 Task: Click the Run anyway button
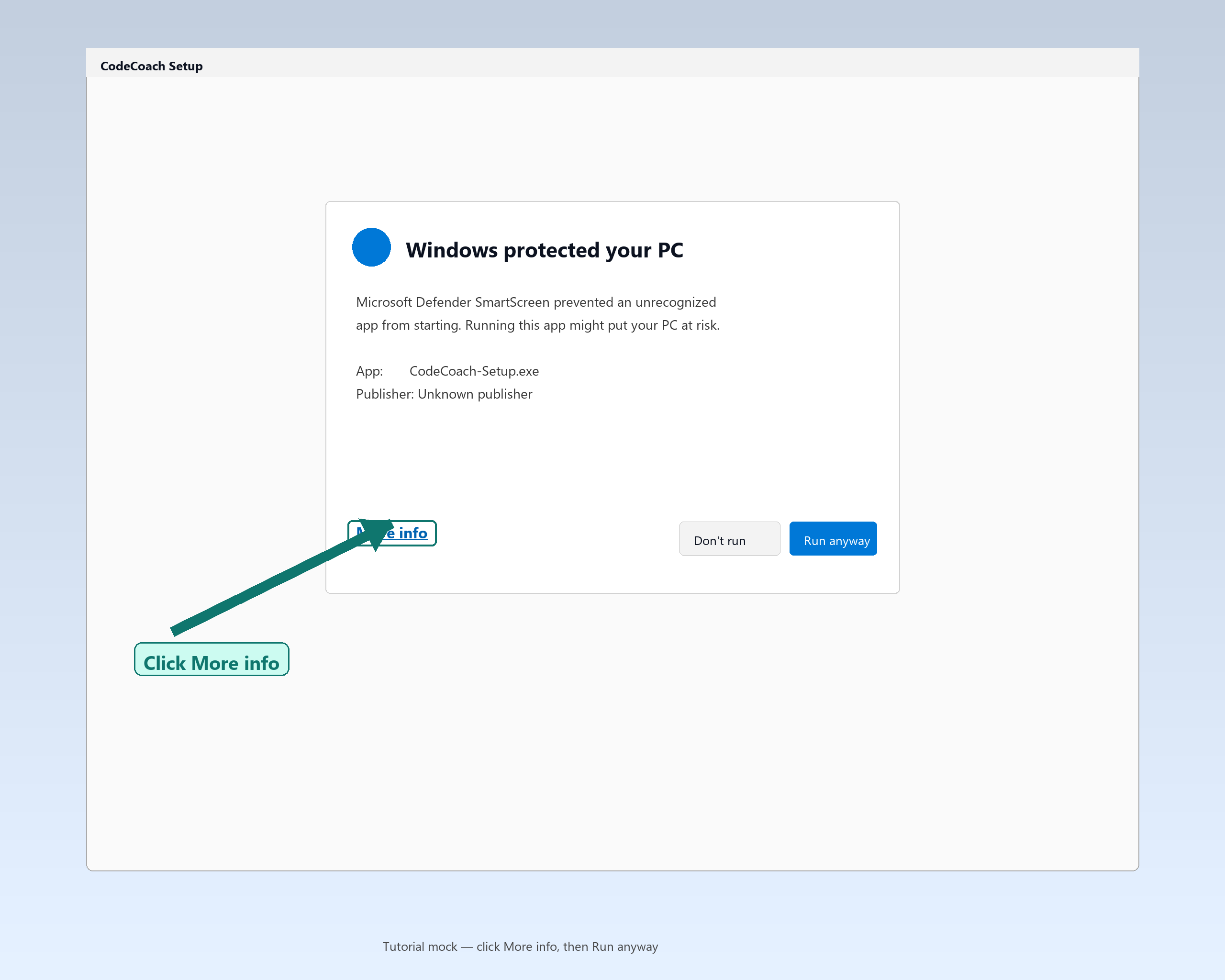(833, 539)
